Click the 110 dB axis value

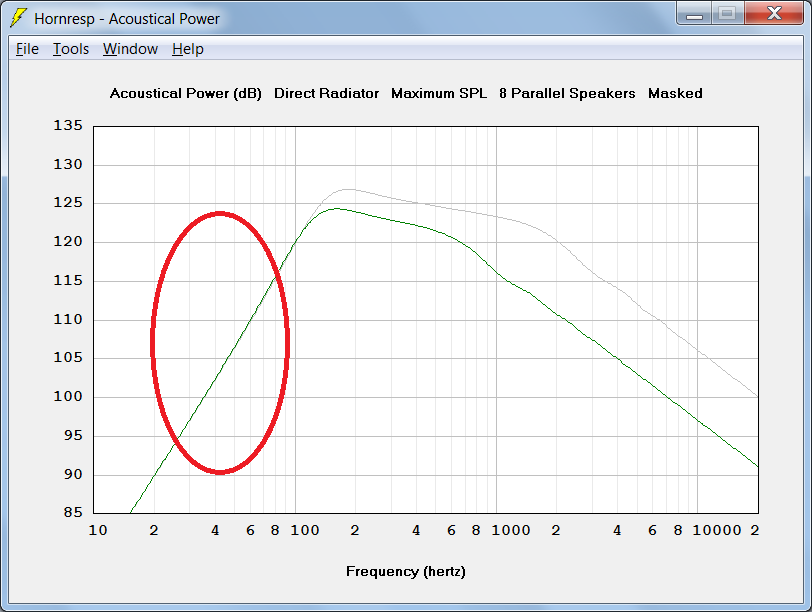click(68, 319)
